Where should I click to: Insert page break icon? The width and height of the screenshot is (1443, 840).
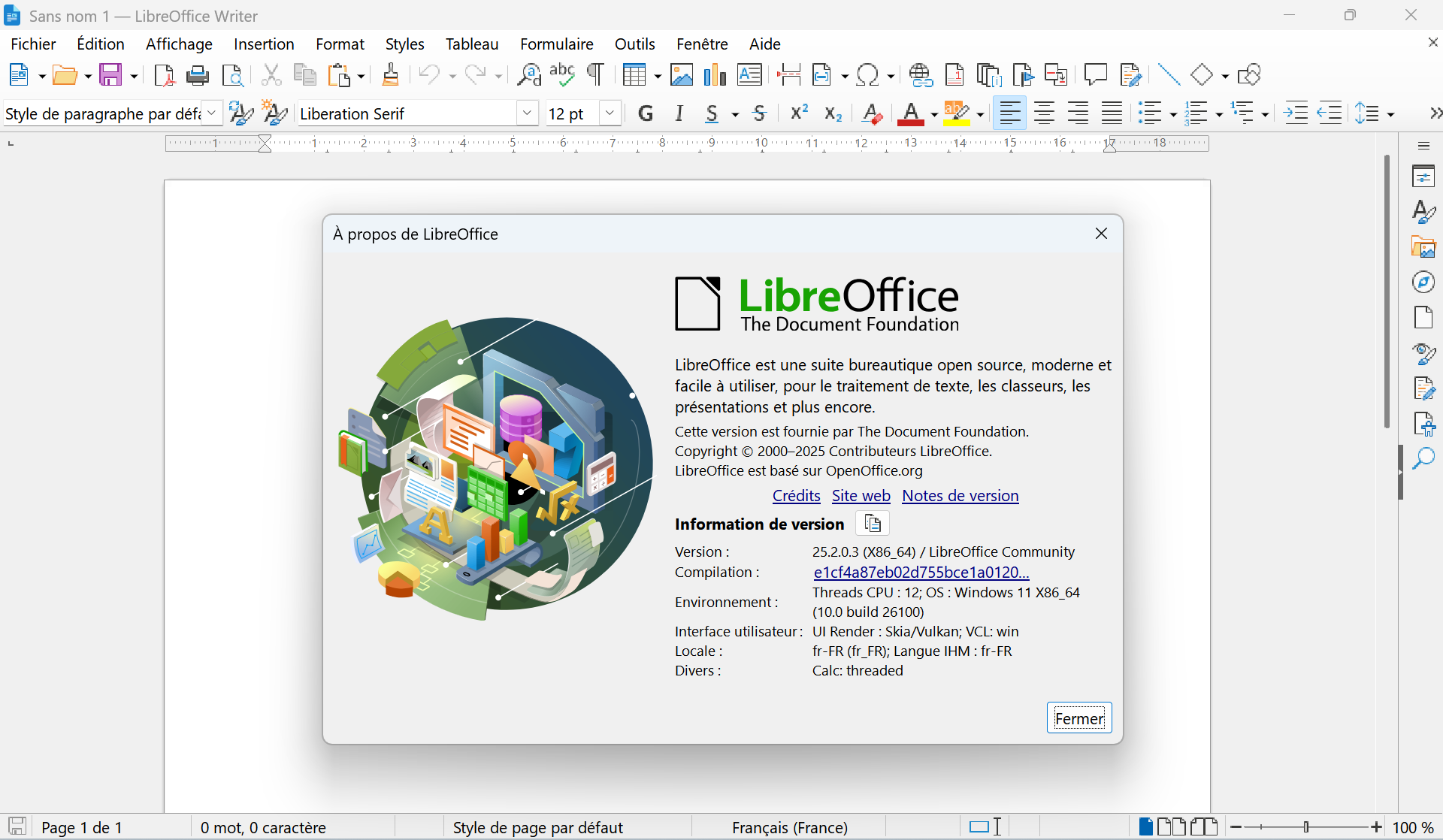tap(788, 75)
